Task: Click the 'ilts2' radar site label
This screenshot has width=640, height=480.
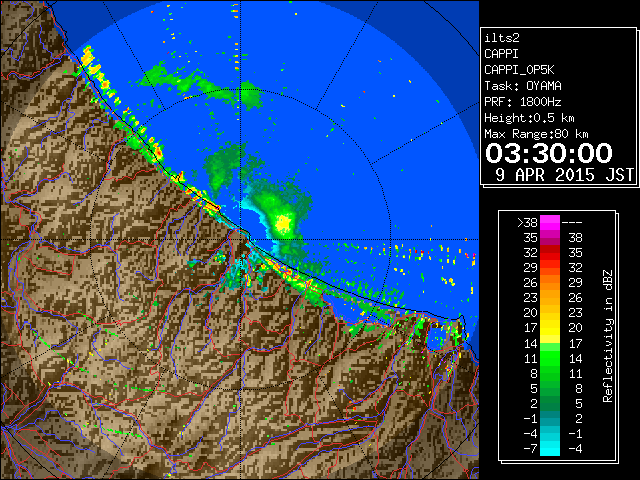Action: (502, 38)
